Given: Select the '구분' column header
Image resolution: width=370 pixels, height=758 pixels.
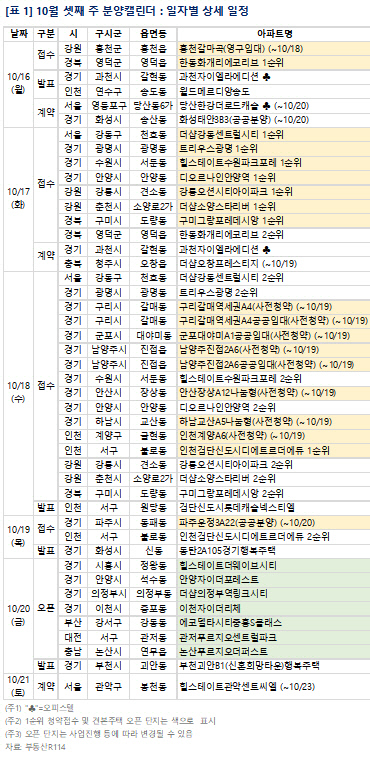Looking at the screenshot, I should tap(45, 34).
